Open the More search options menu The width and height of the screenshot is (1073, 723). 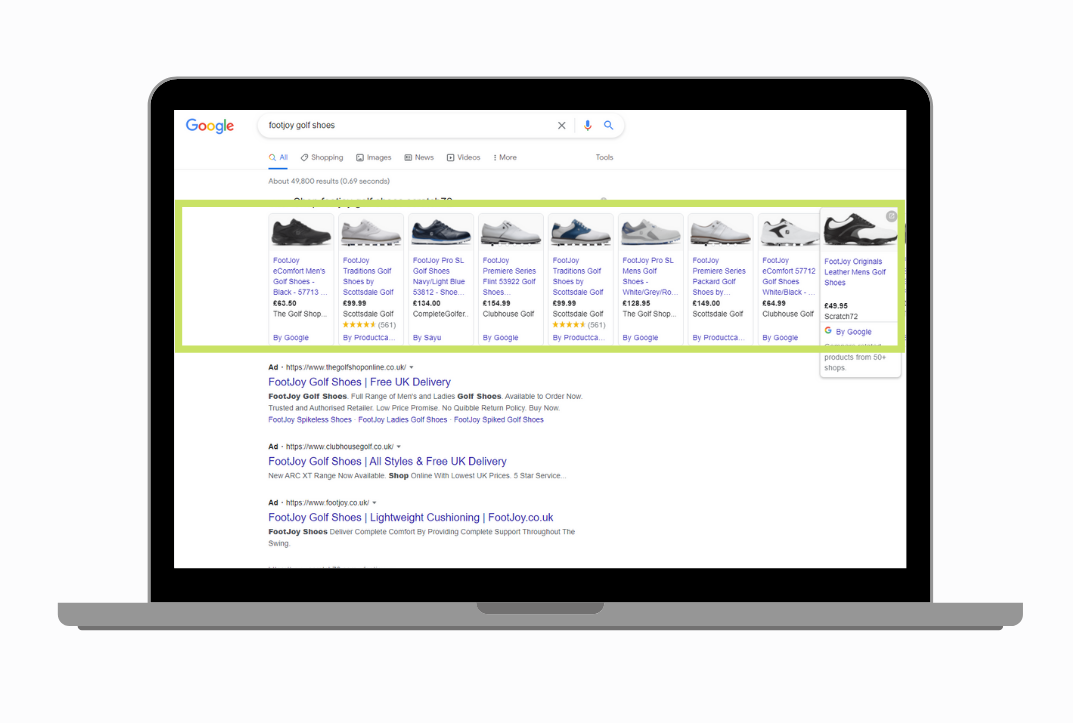click(x=505, y=157)
